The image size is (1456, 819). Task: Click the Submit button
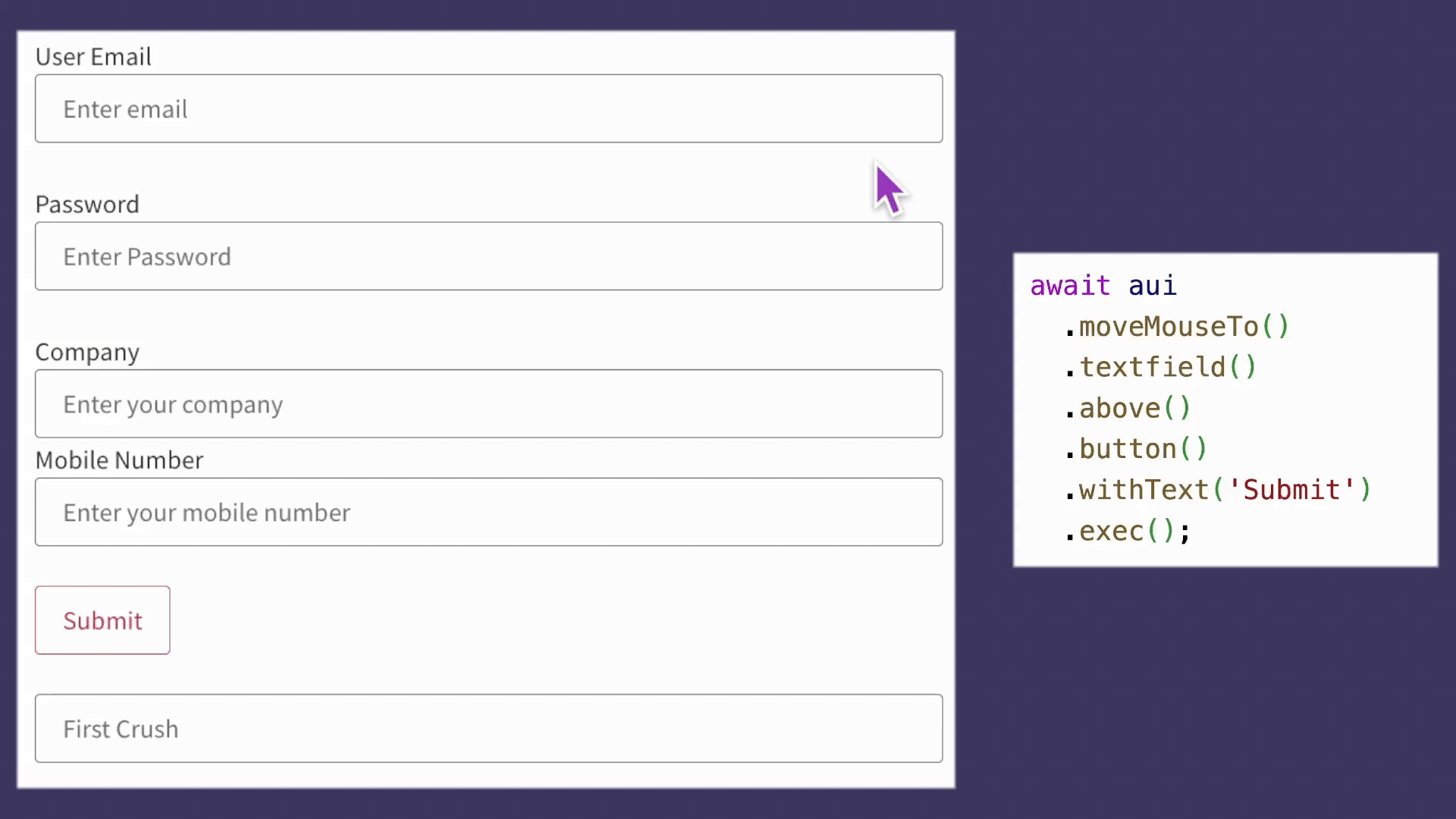[102, 620]
